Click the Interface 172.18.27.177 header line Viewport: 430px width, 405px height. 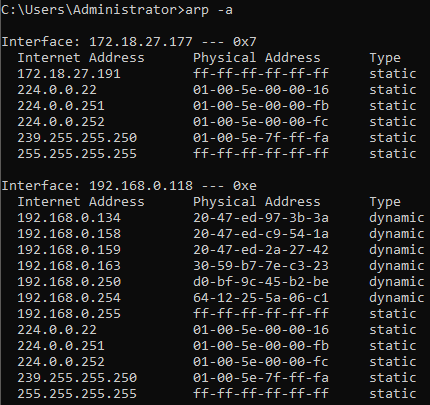129,42
